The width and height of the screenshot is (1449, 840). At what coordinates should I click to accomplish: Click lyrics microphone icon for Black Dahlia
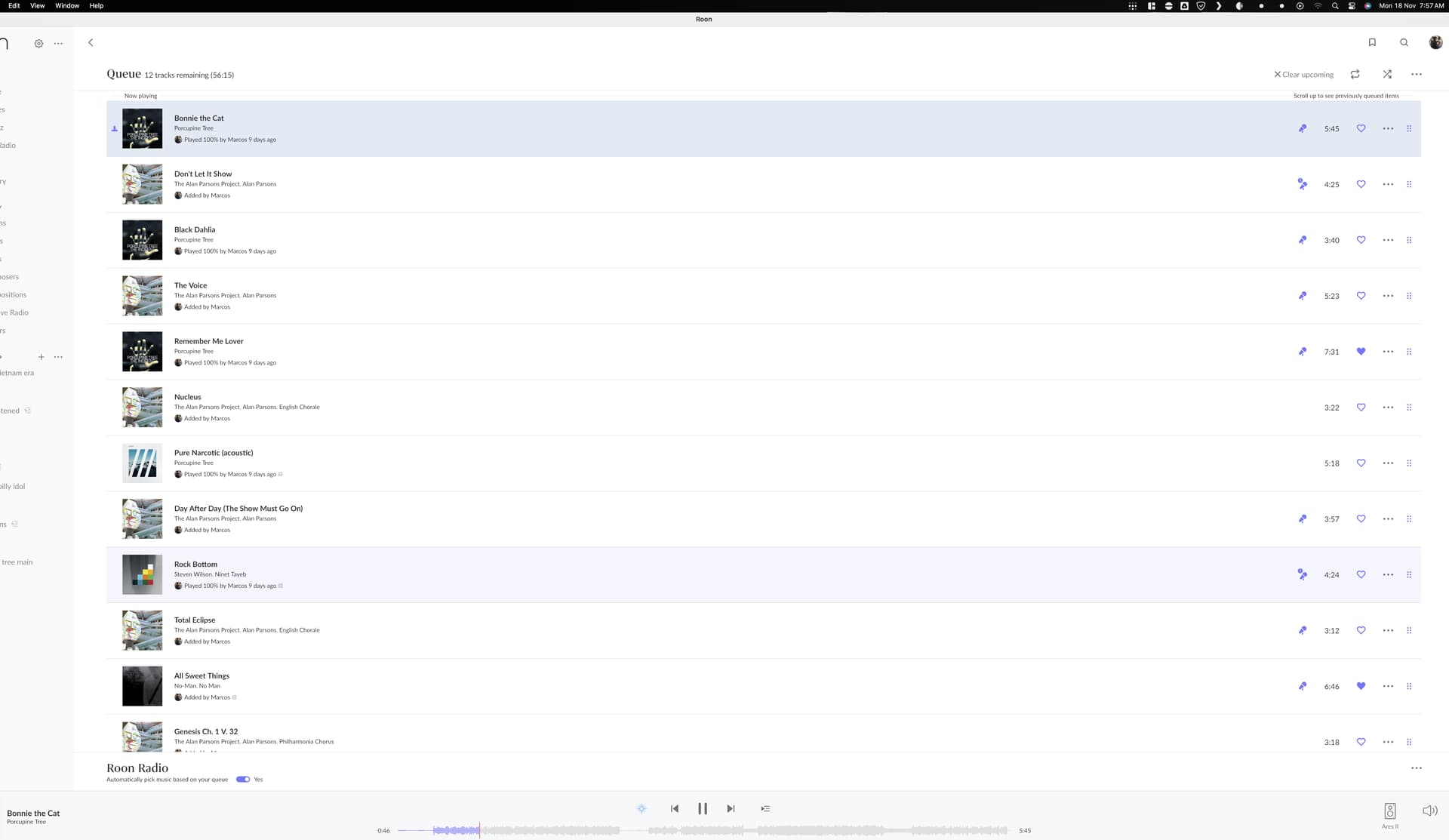(x=1303, y=240)
